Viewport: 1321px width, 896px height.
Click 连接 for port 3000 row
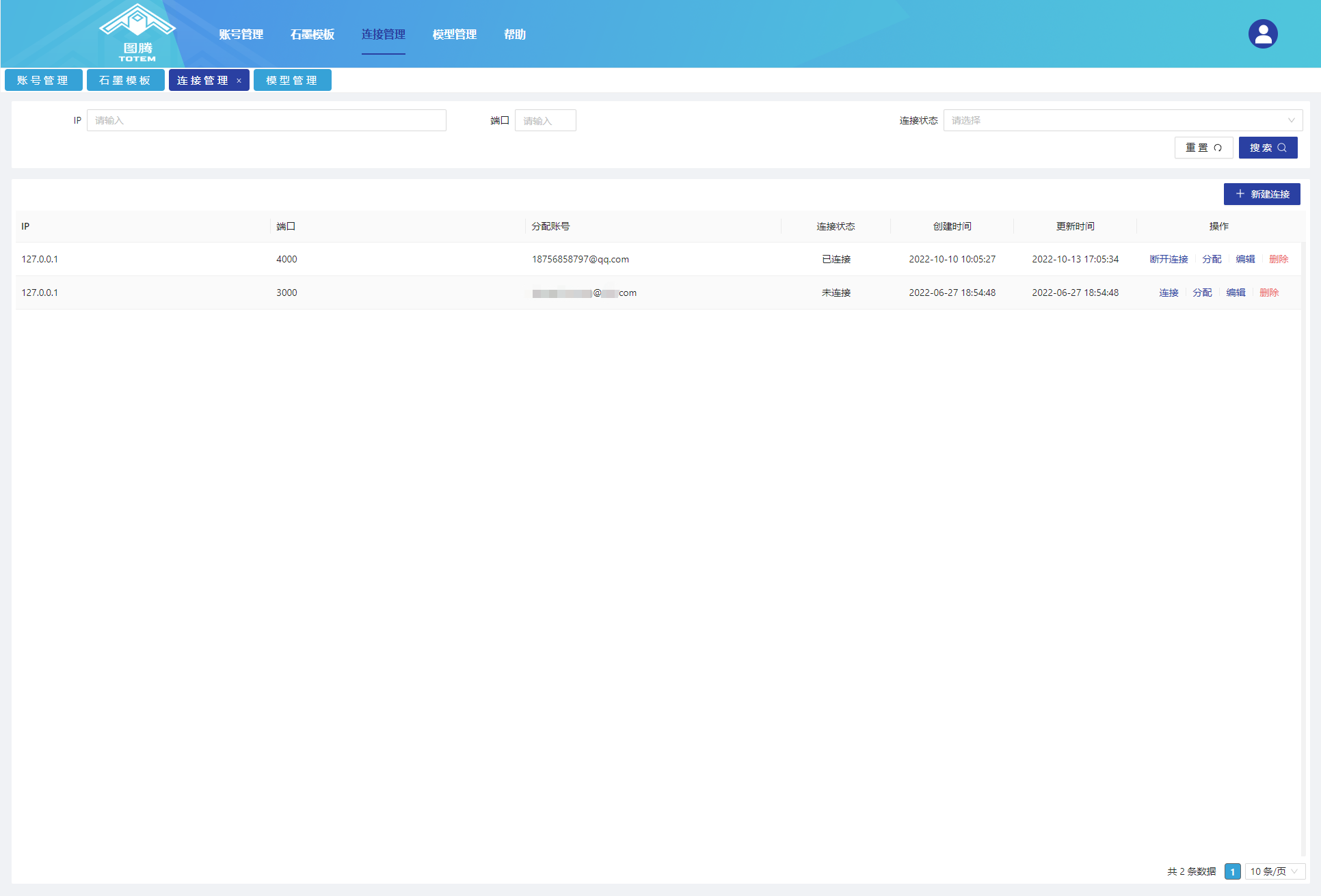click(x=1169, y=293)
